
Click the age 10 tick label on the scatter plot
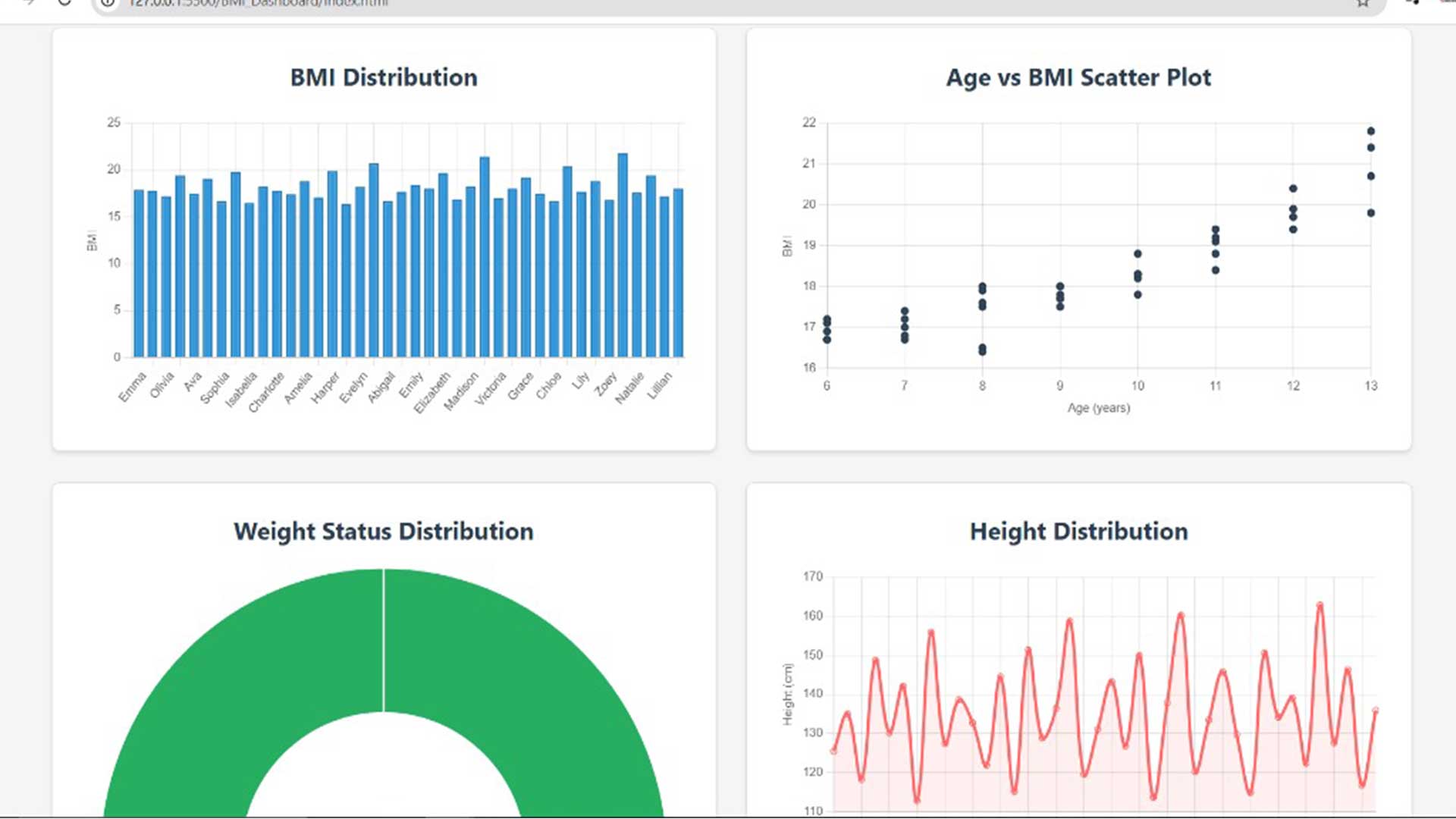[1137, 386]
